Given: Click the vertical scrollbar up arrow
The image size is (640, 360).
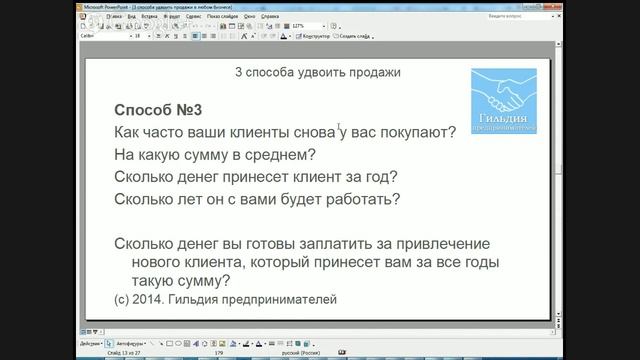Looking at the screenshot, I should [x=558, y=44].
